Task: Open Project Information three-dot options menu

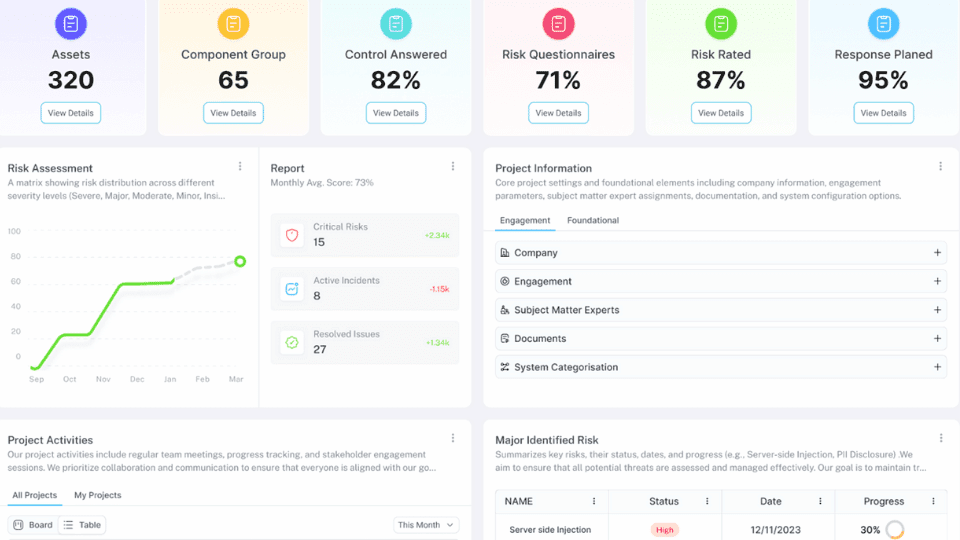Action: (940, 167)
